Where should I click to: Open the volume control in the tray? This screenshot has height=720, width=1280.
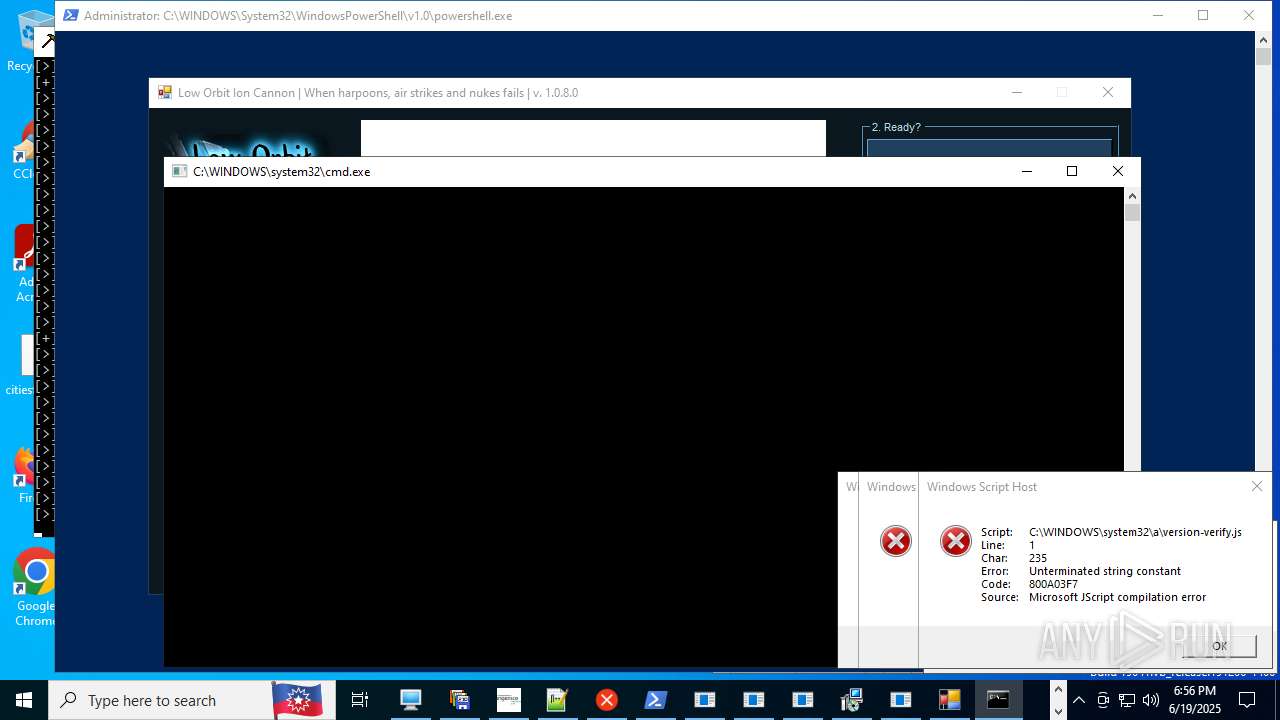[1150, 700]
